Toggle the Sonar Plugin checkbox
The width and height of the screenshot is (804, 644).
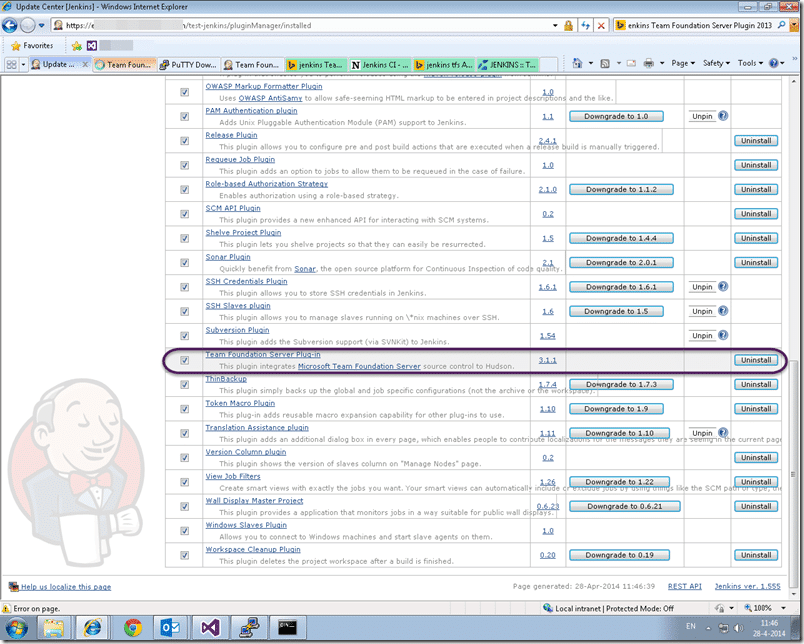tap(185, 263)
